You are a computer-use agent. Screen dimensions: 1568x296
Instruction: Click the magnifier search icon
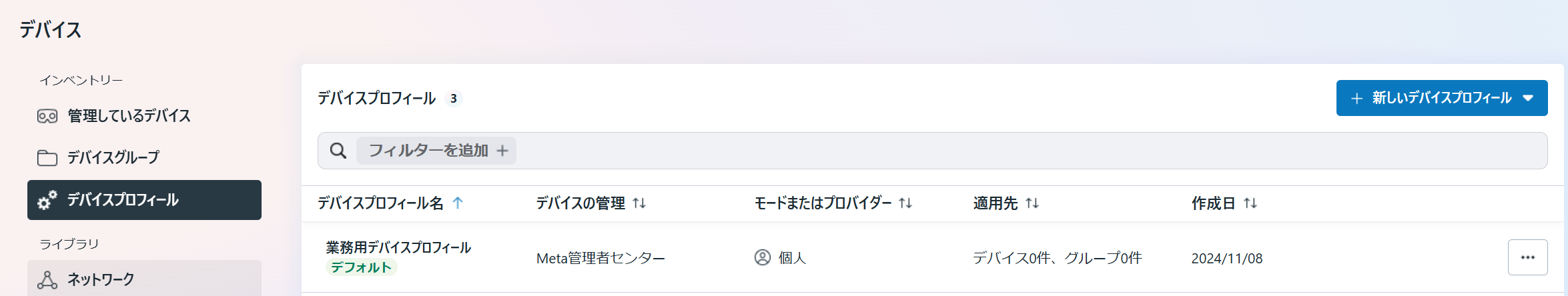338,151
